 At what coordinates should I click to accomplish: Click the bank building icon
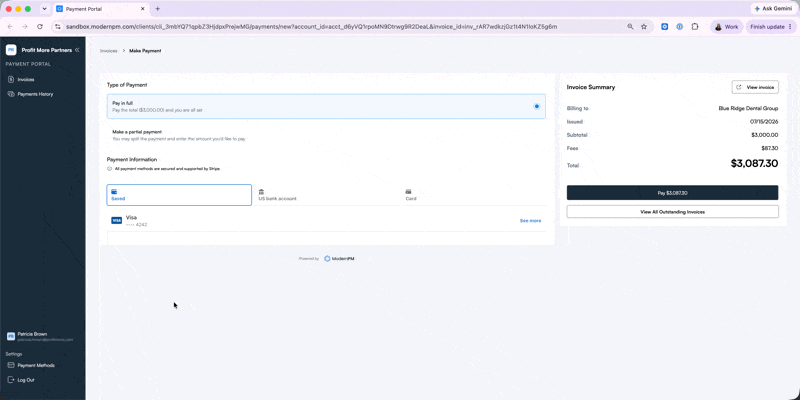click(x=261, y=191)
